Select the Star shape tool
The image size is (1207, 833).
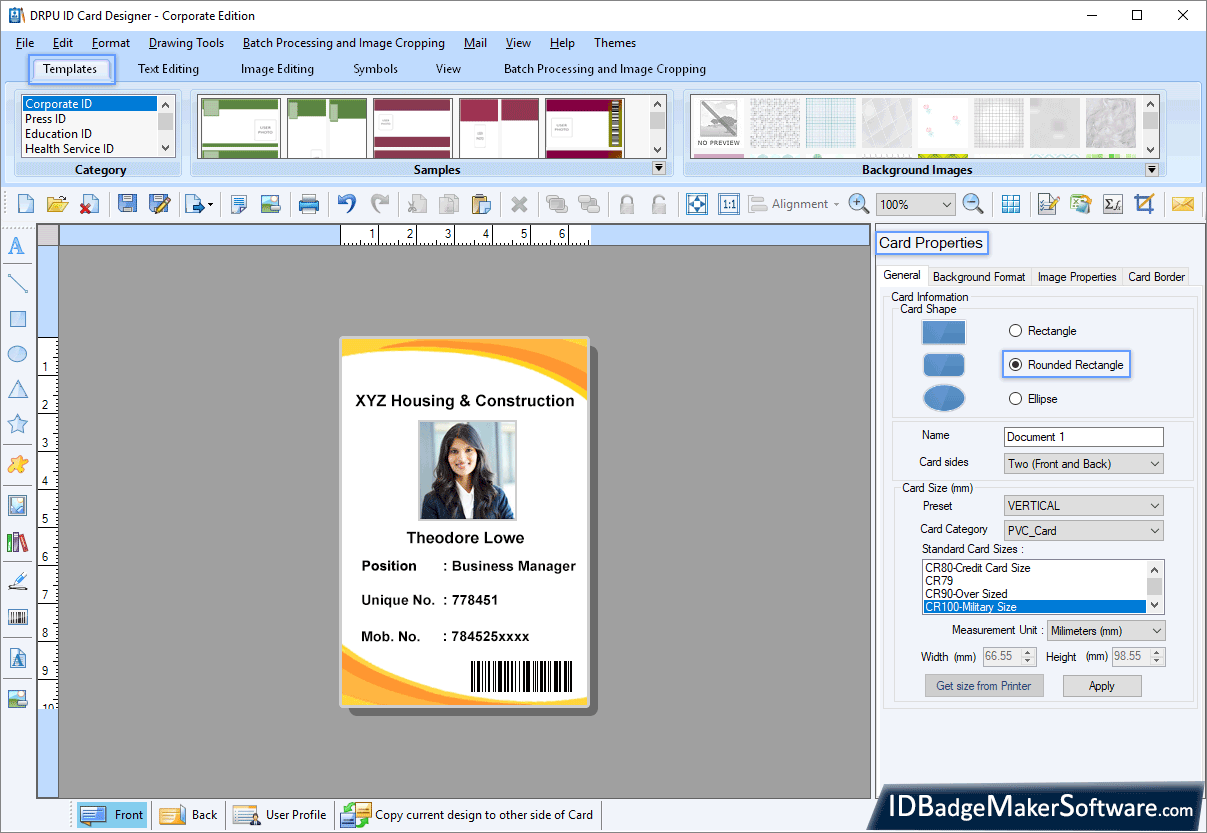point(17,424)
